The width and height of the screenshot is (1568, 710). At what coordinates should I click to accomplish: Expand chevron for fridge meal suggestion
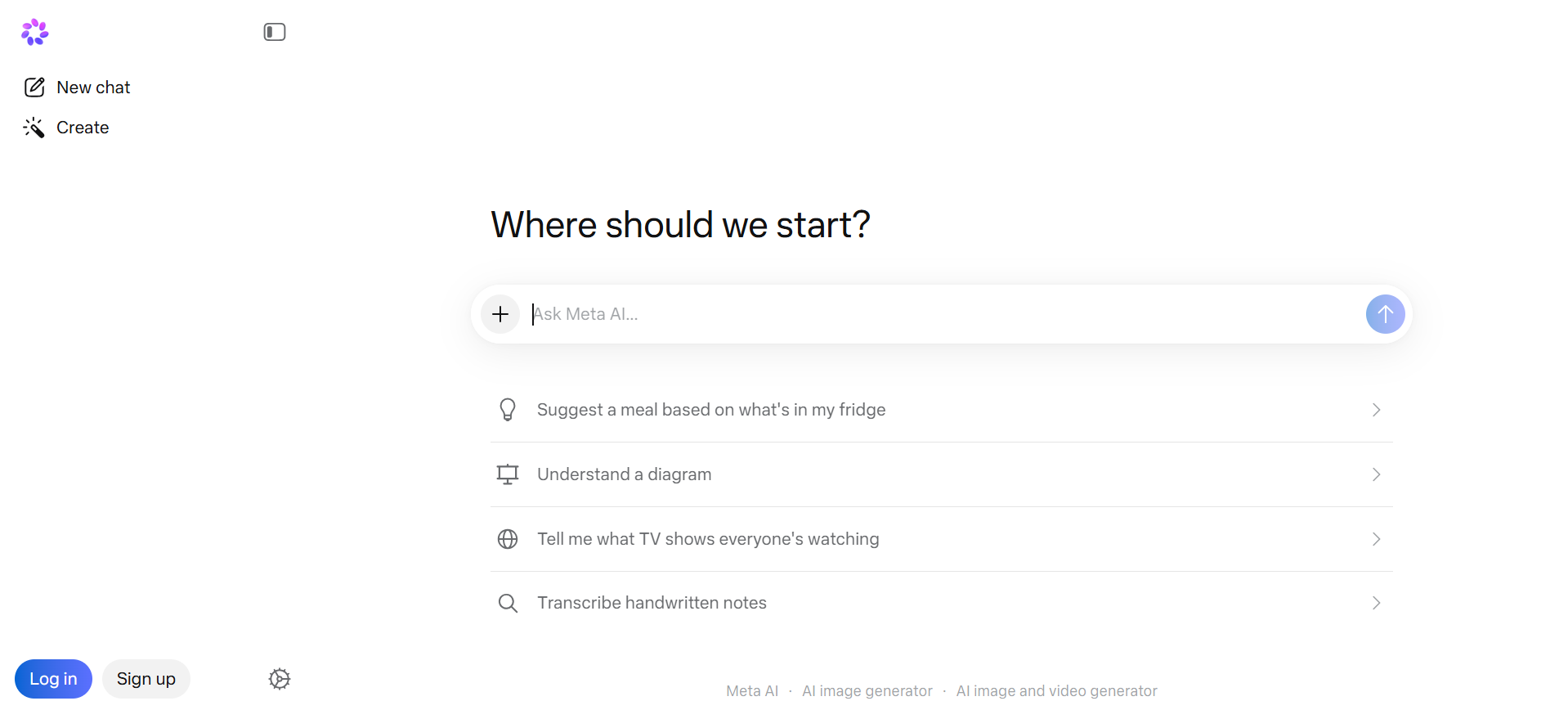(1376, 410)
